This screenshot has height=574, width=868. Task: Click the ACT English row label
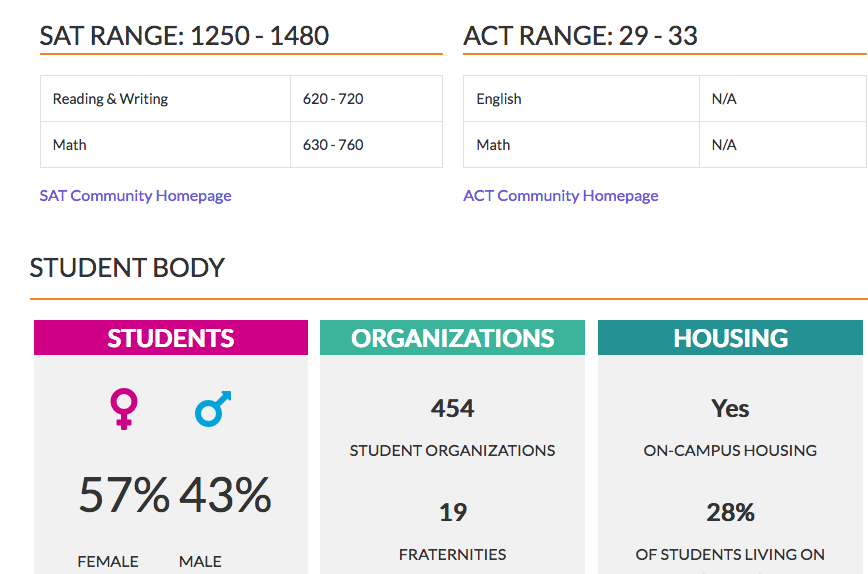coord(499,99)
